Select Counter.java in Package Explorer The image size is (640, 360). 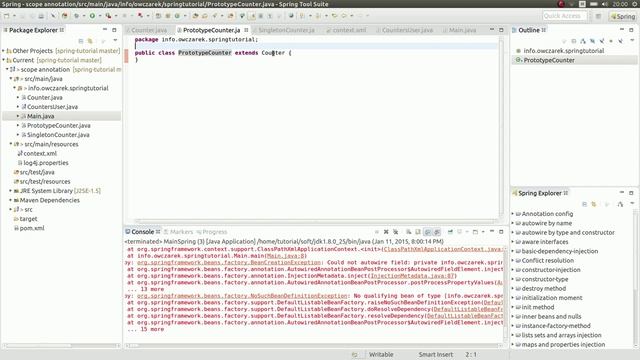pyautogui.click(x=44, y=98)
